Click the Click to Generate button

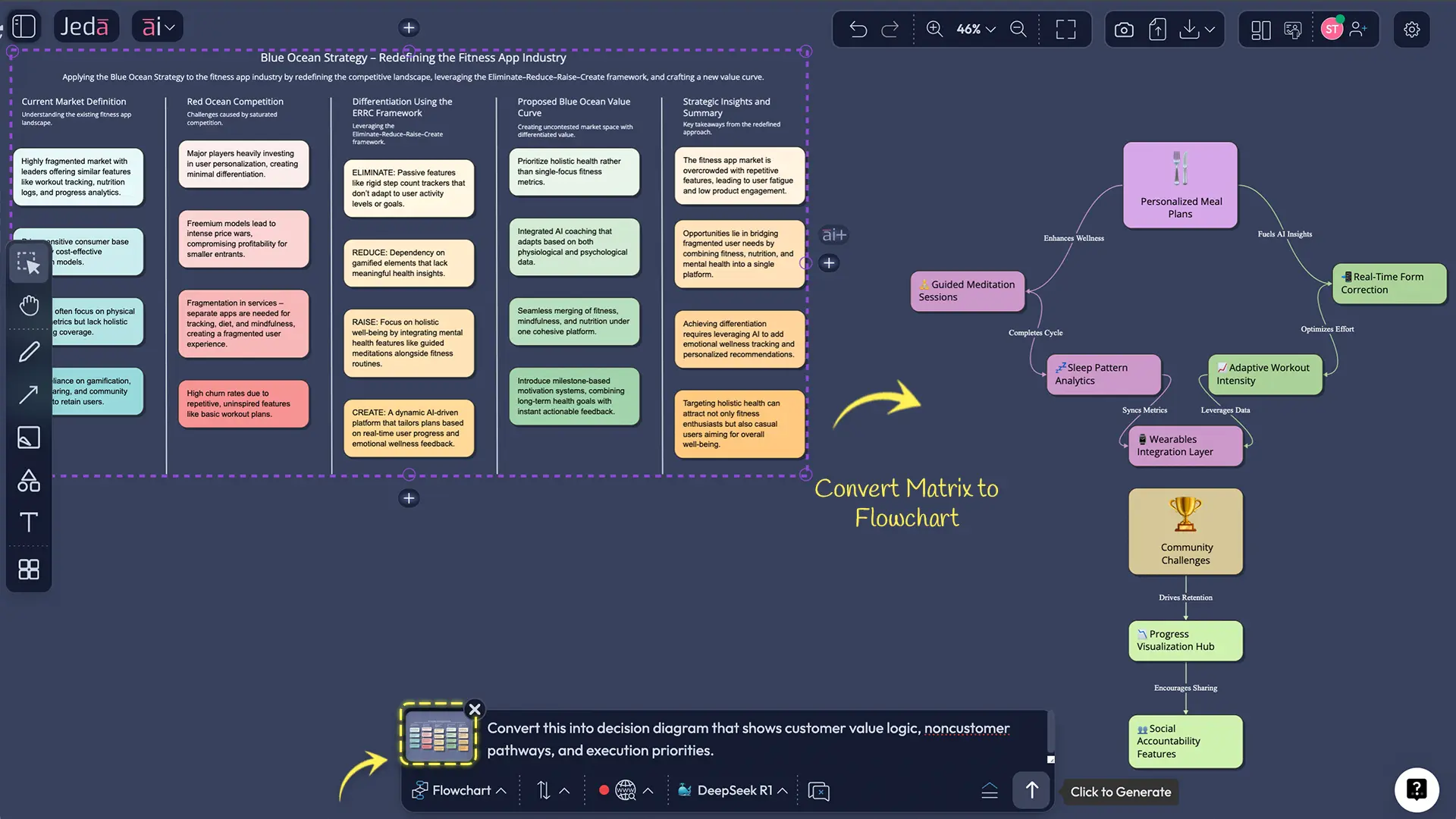1119,792
